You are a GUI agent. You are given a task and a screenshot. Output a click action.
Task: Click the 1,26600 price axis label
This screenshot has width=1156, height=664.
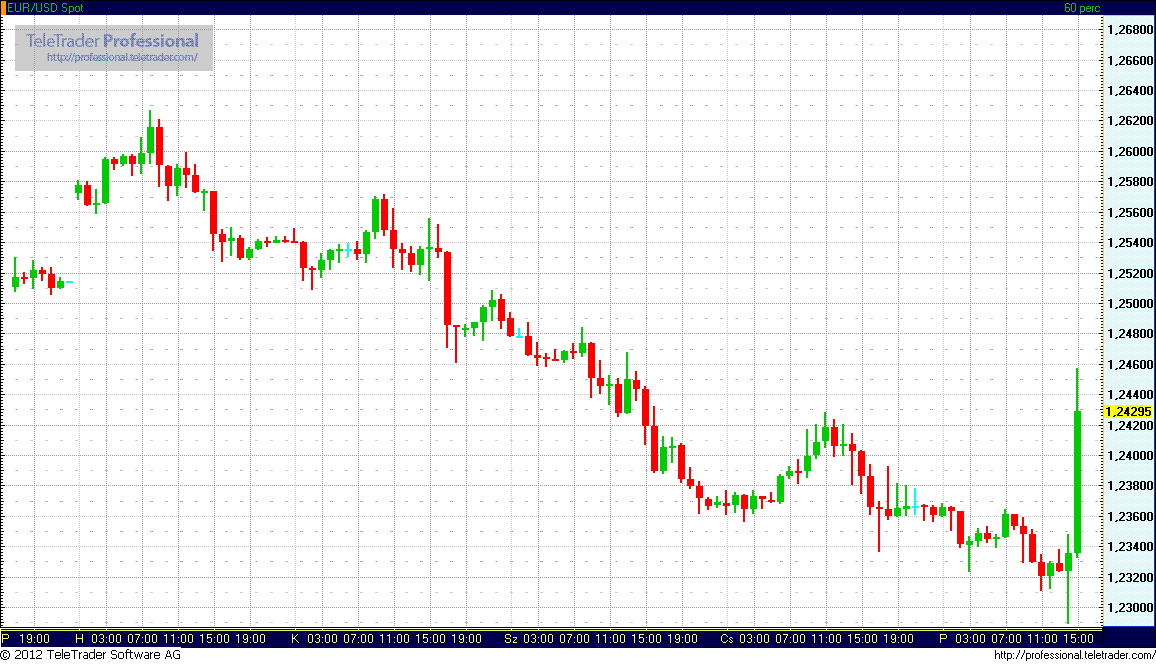[x=1129, y=60]
